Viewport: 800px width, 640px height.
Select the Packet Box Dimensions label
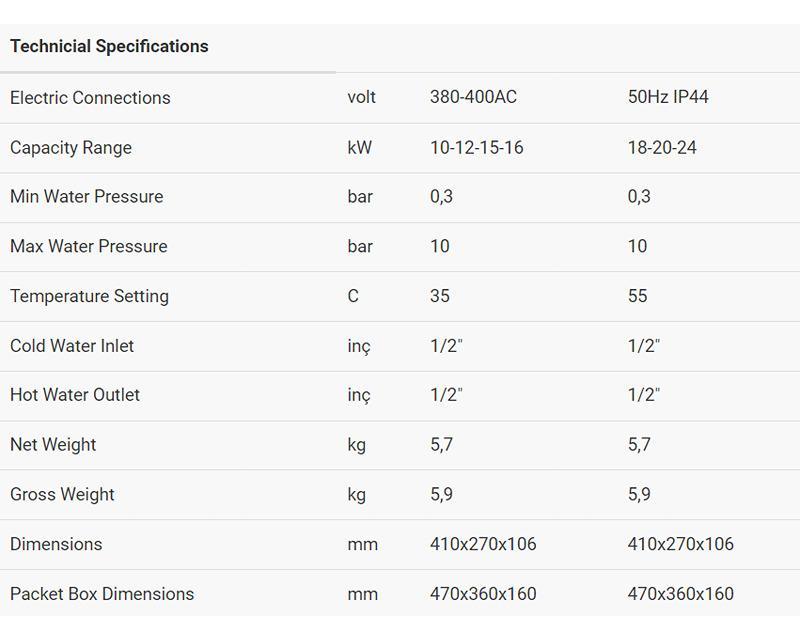pyautogui.click(x=102, y=594)
